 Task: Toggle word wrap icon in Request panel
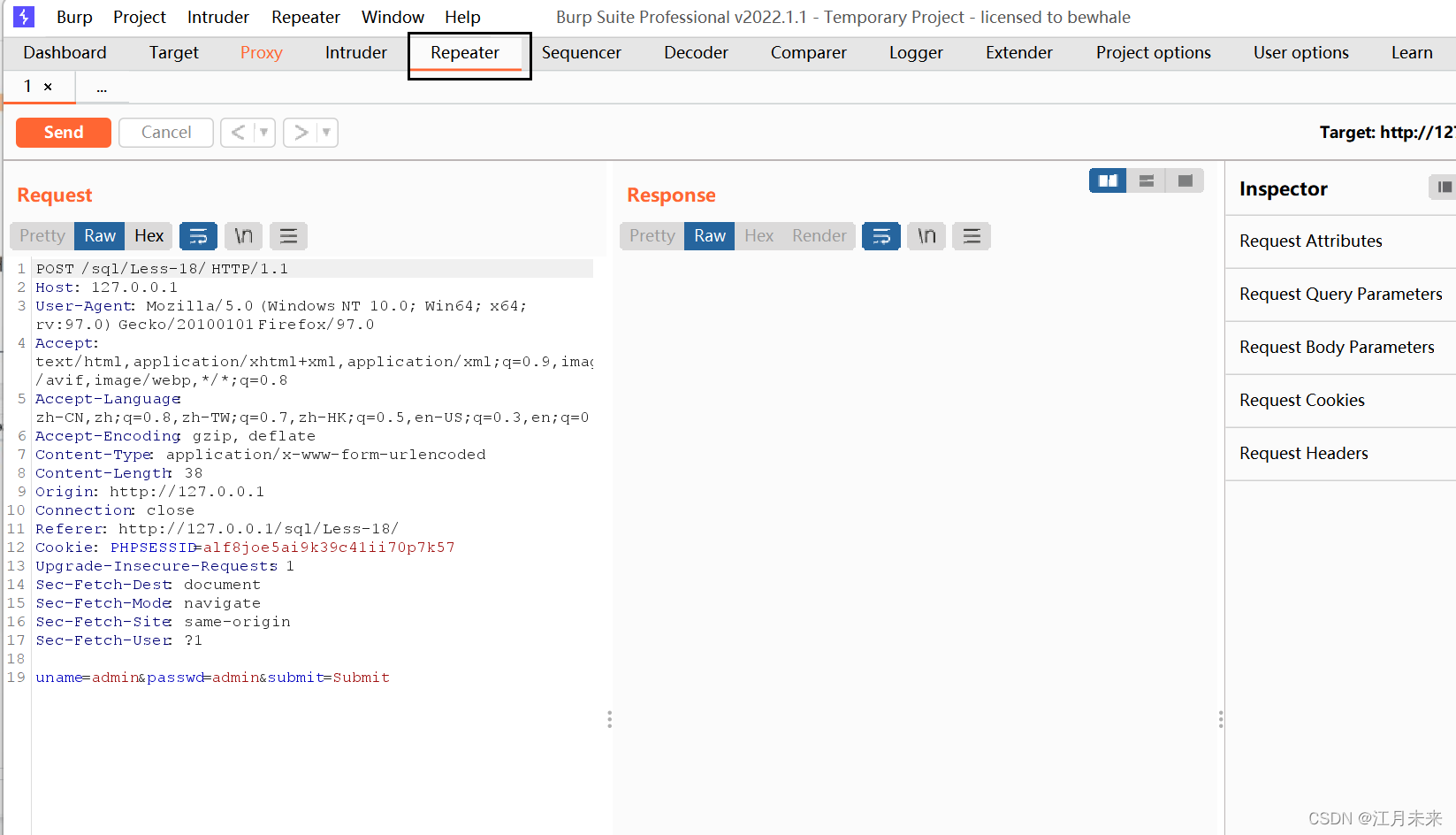pyautogui.click(x=198, y=236)
